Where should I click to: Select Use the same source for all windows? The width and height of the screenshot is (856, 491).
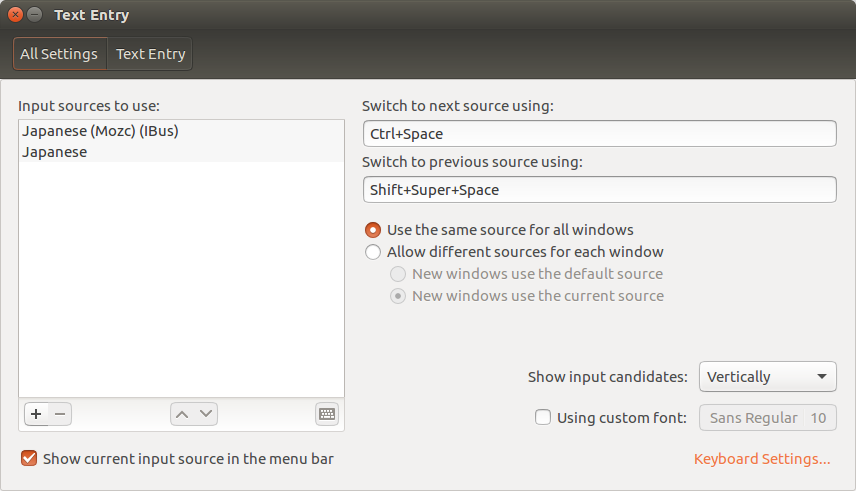373,230
